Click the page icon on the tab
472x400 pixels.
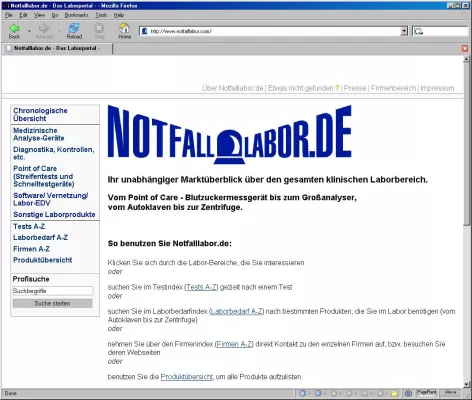[x=9, y=48]
